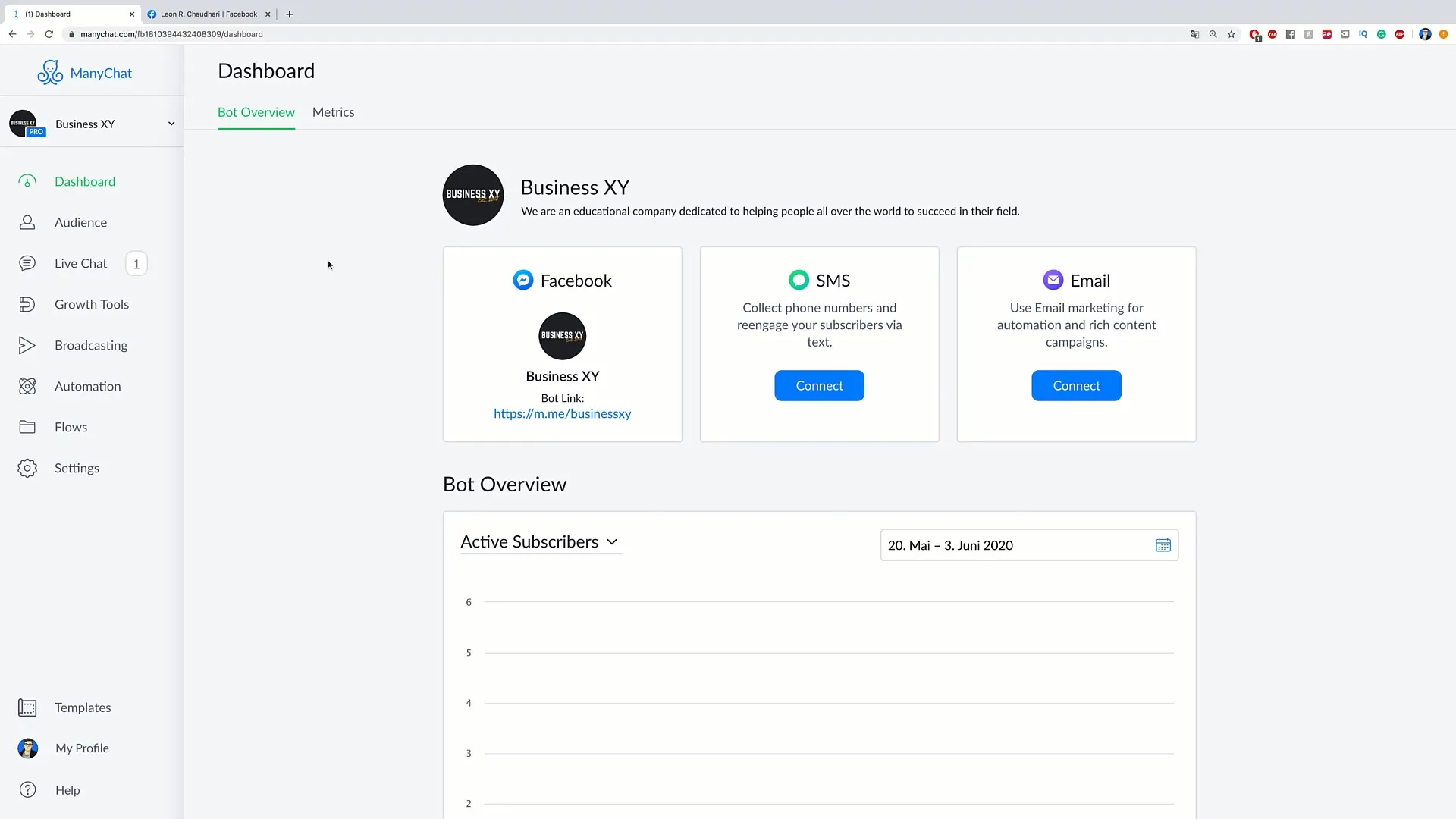Screen dimensions: 1456x819
Task: Open the Templates section
Action: 82,707
